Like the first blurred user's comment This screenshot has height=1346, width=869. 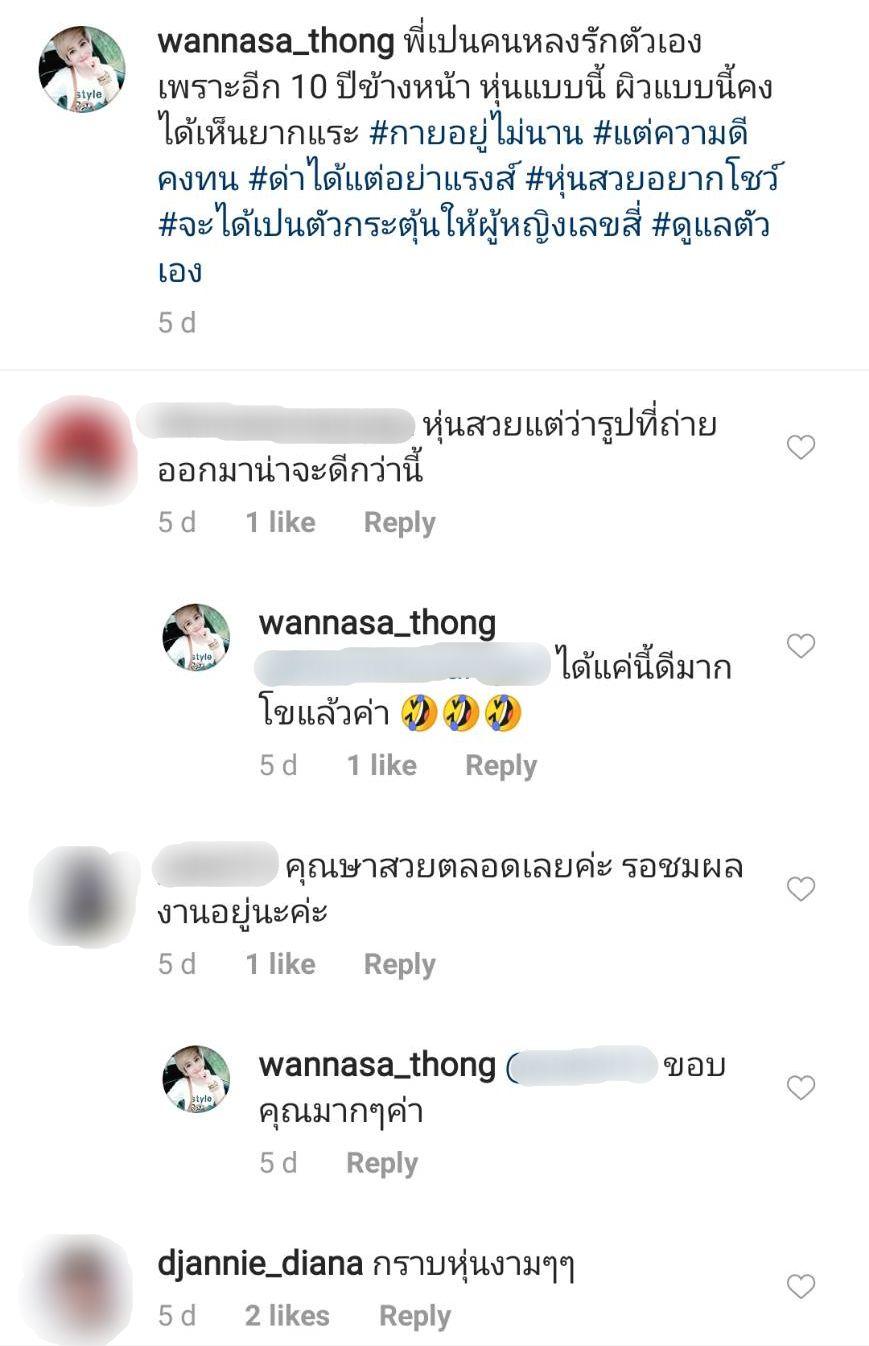click(x=801, y=447)
